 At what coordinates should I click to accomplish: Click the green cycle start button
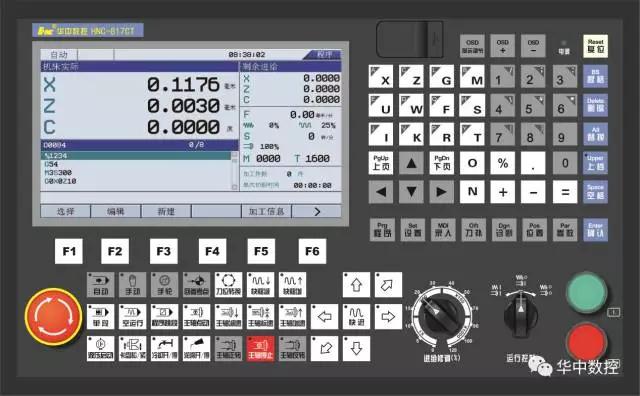point(587,292)
